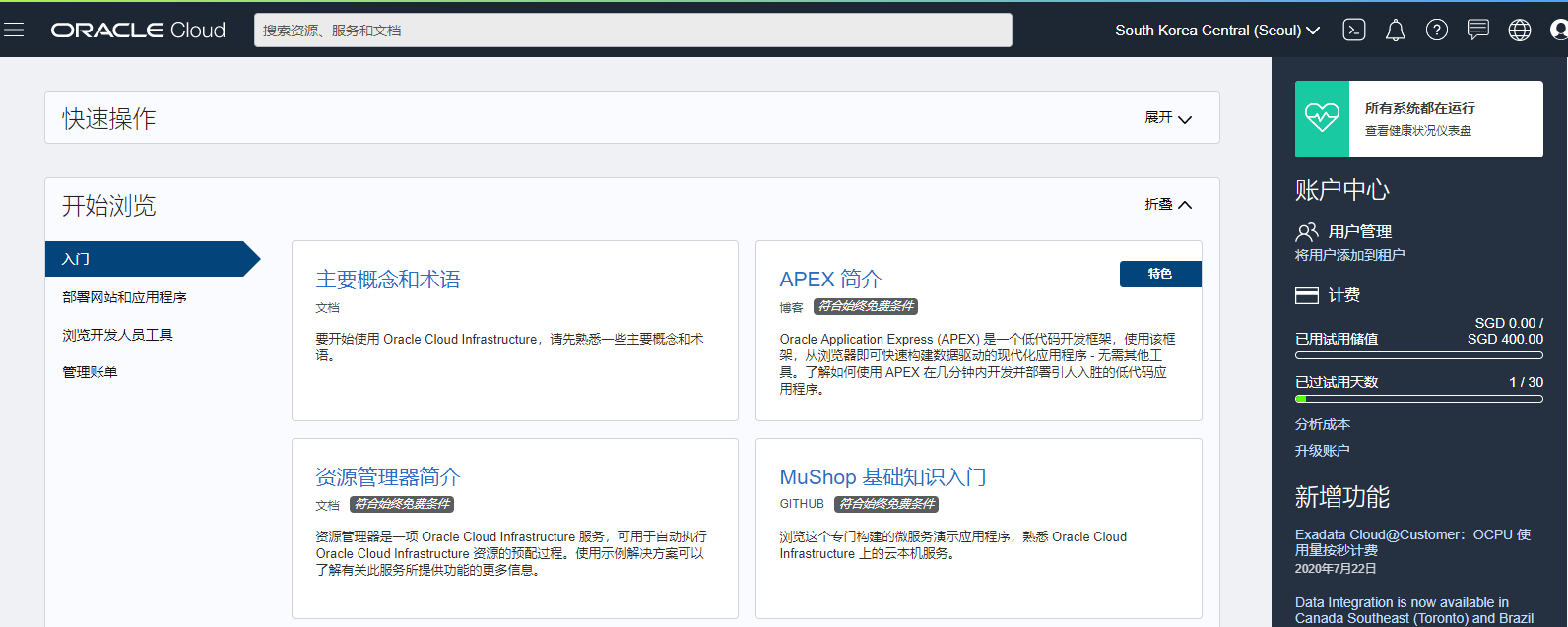This screenshot has width=1568, height=627.
Task: Click the green system health heart icon
Action: (1322, 119)
